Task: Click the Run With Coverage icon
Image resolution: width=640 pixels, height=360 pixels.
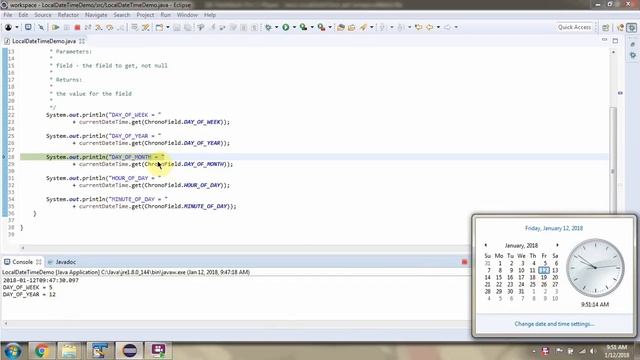Action: point(303,27)
